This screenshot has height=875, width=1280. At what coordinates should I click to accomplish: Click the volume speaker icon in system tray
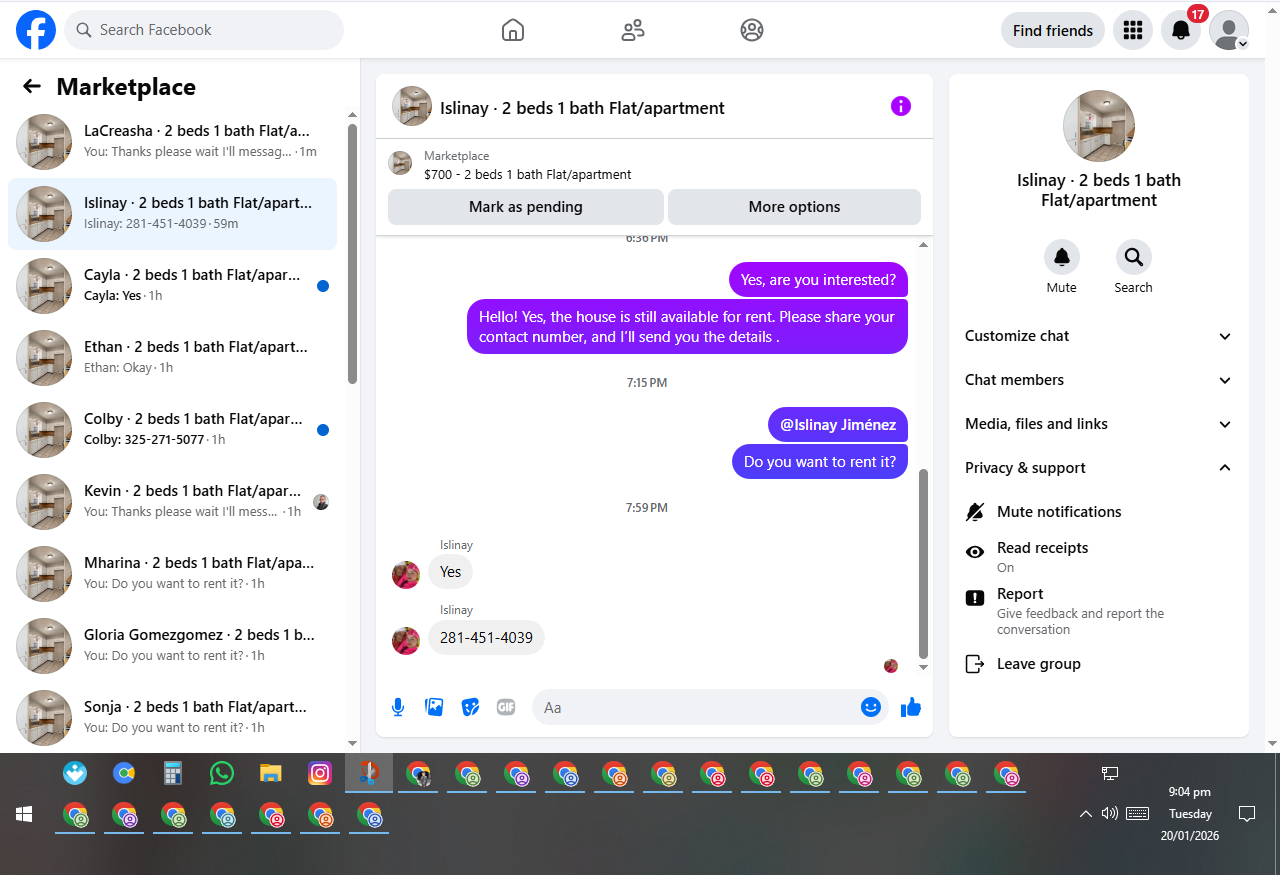pyautogui.click(x=1109, y=814)
